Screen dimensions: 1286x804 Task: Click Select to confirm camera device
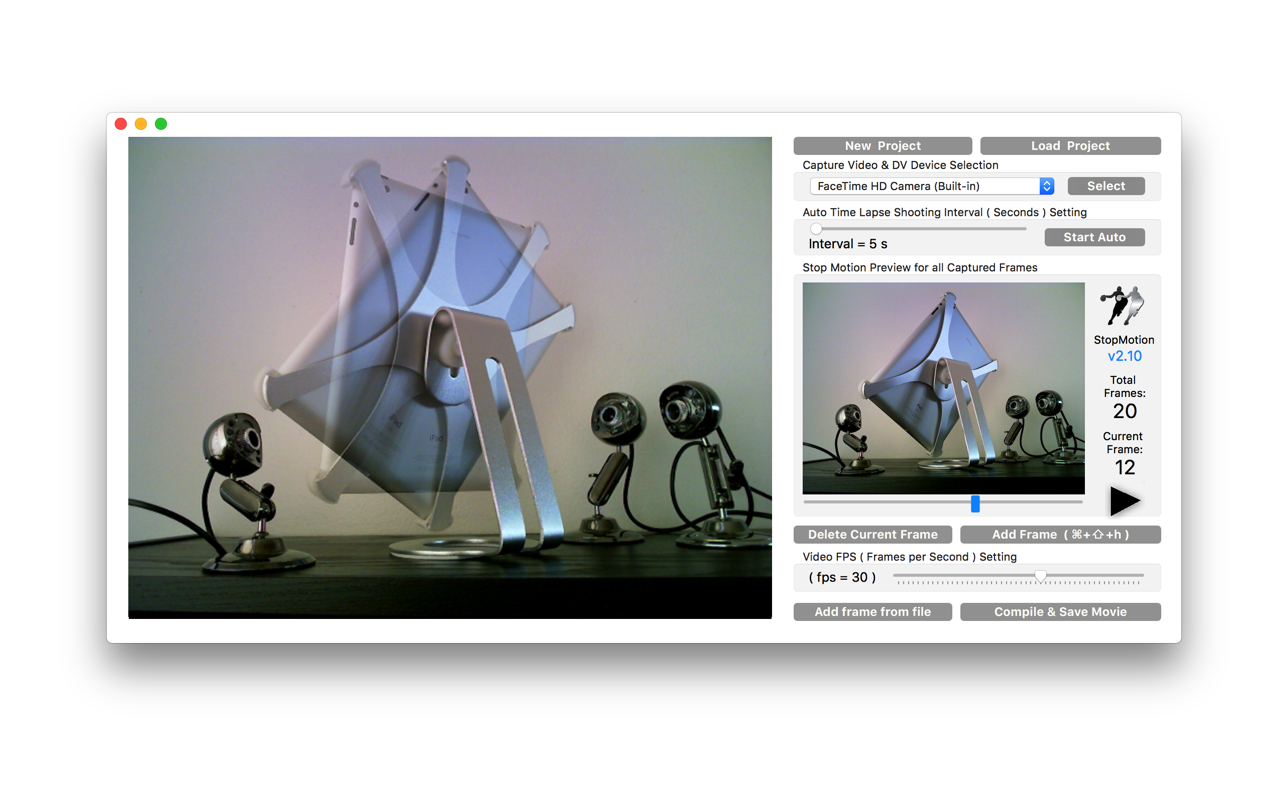tap(1106, 186)
